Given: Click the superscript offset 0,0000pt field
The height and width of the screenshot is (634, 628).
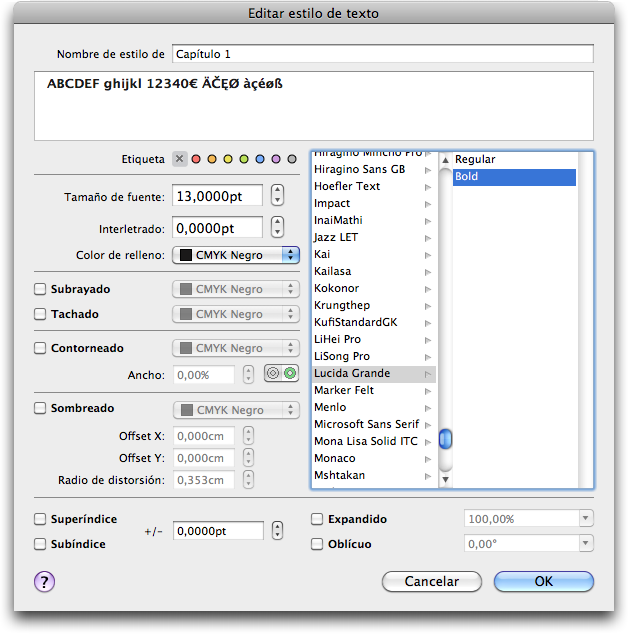Looking at the screenshot, I should (218, 530).
